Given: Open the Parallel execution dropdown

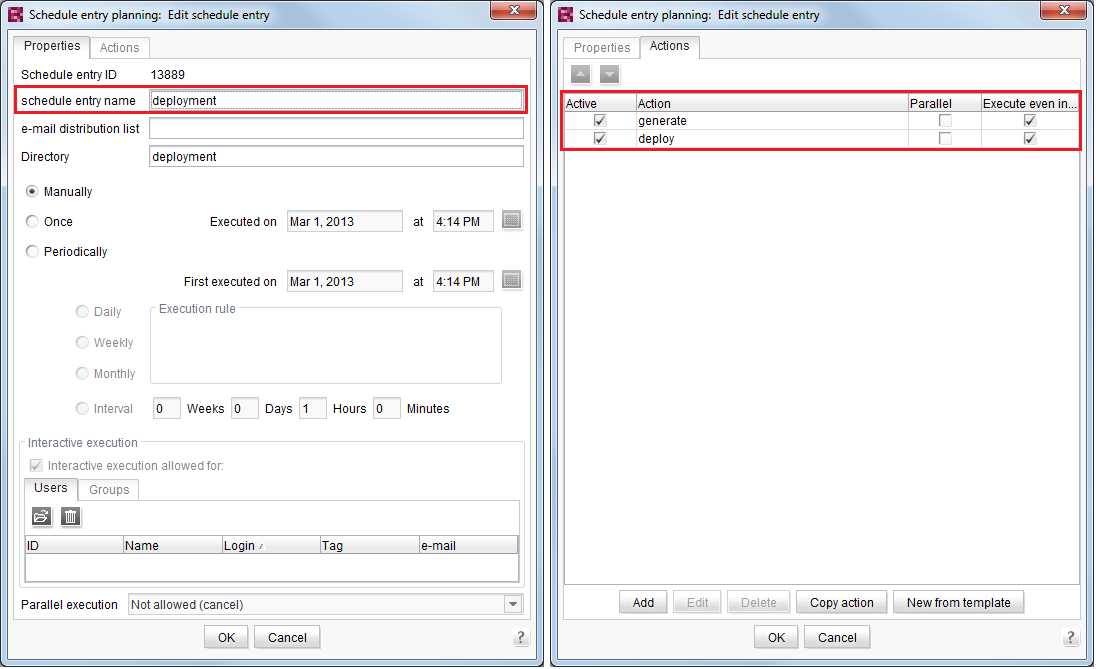Looking at the screenshot, I should pyautogui.click(x=513, y=604).
